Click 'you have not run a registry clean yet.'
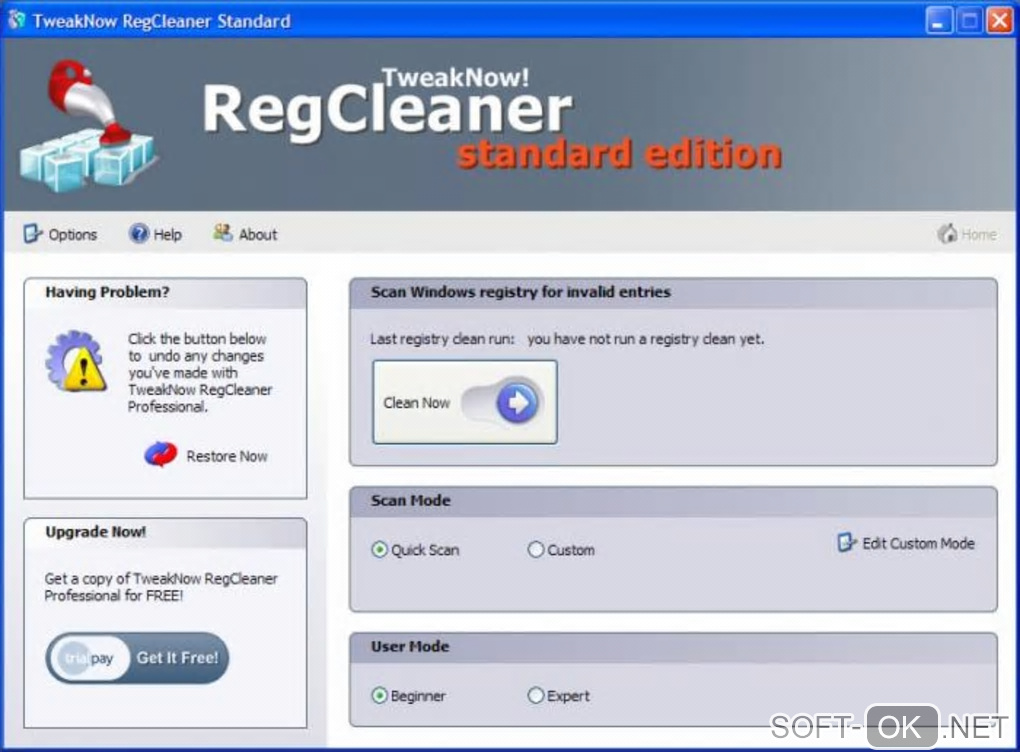The image size is (1020, 752). (x=646, y=339)
